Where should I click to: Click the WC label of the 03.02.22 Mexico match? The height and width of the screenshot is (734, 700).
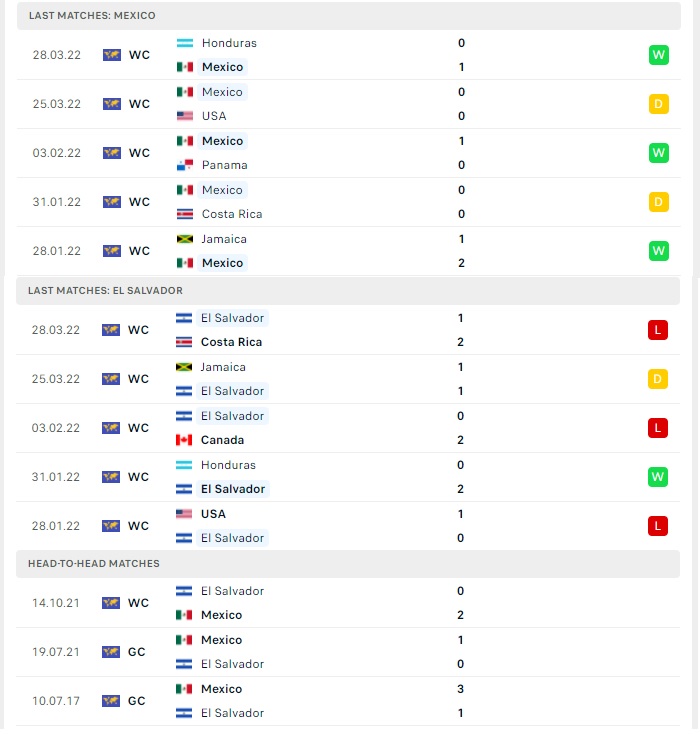pos(140,153)
